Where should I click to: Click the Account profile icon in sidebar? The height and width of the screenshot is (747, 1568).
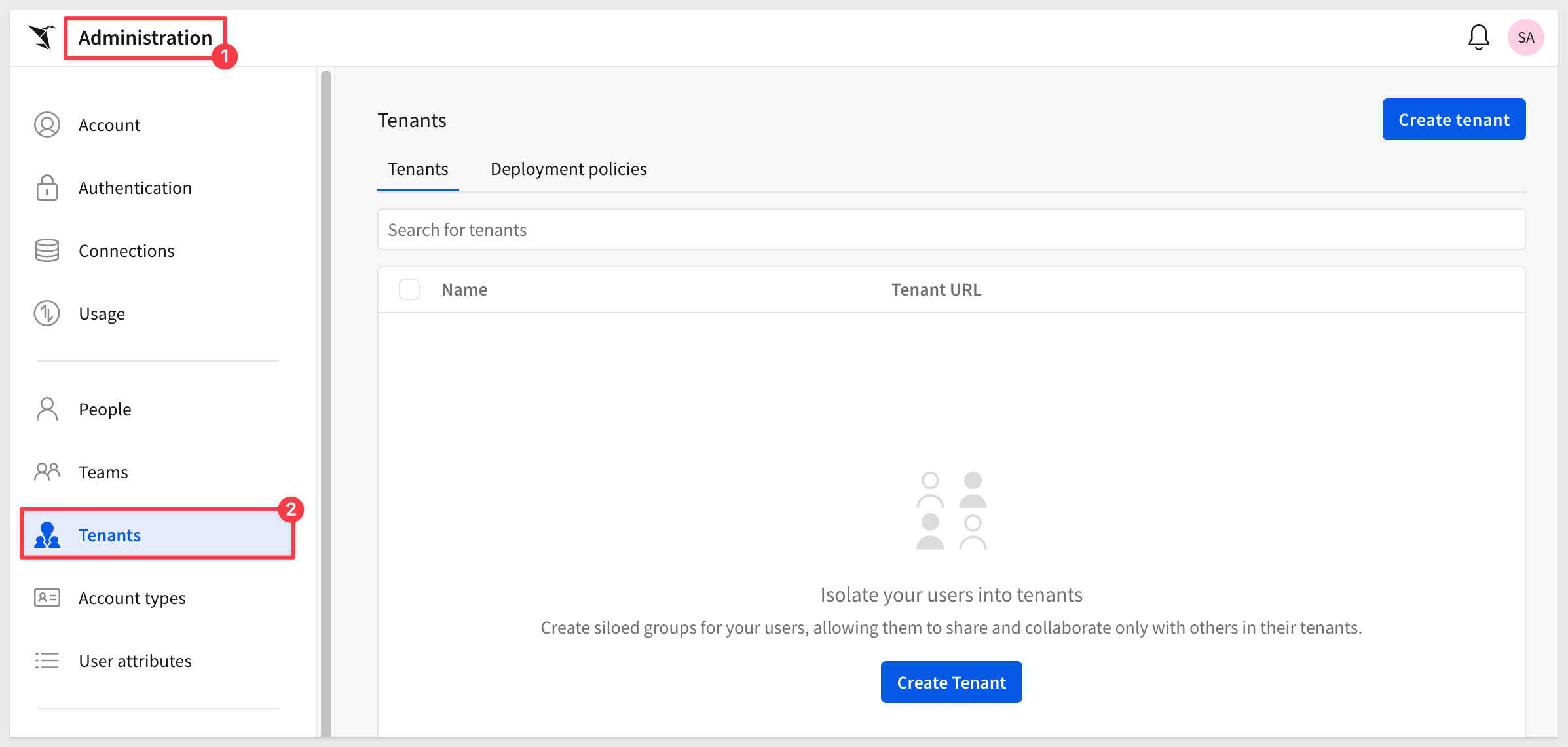47,125
